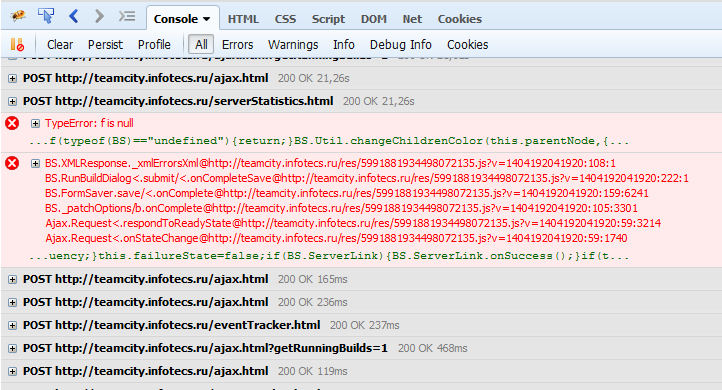722x390 pixels.
Task: Click the 200 OK 468ms status text
Action: [432, 348]
